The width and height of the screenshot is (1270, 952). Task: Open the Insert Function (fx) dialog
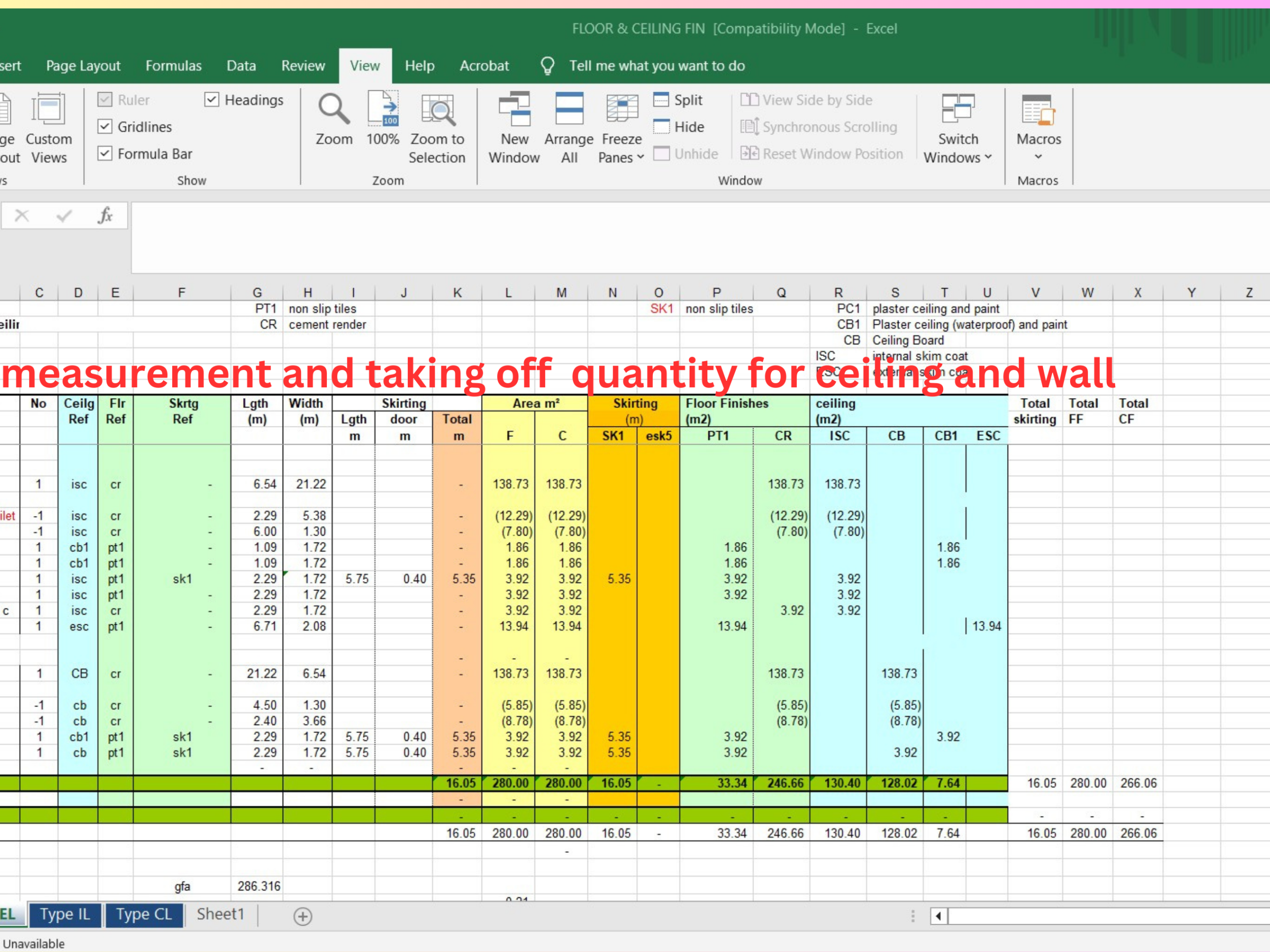tap(105, 215)
